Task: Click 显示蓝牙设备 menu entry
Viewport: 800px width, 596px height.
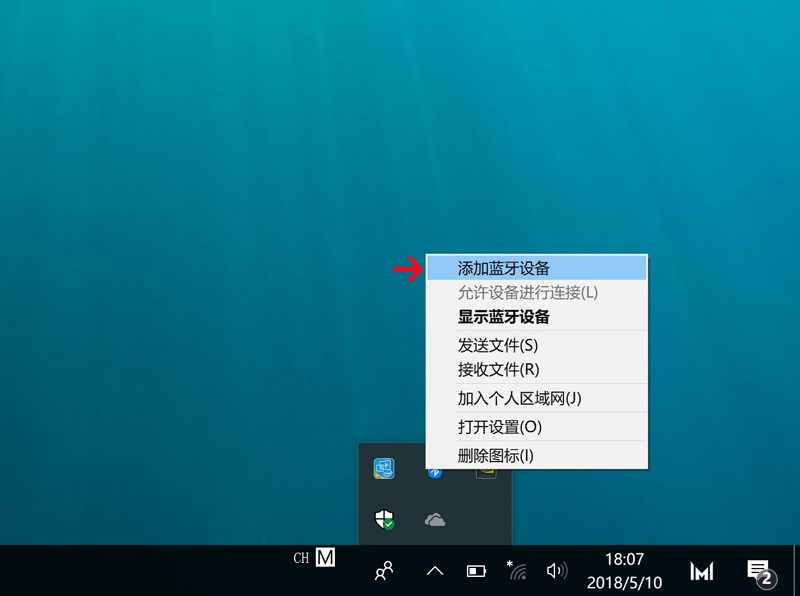Action: point(504,317)
